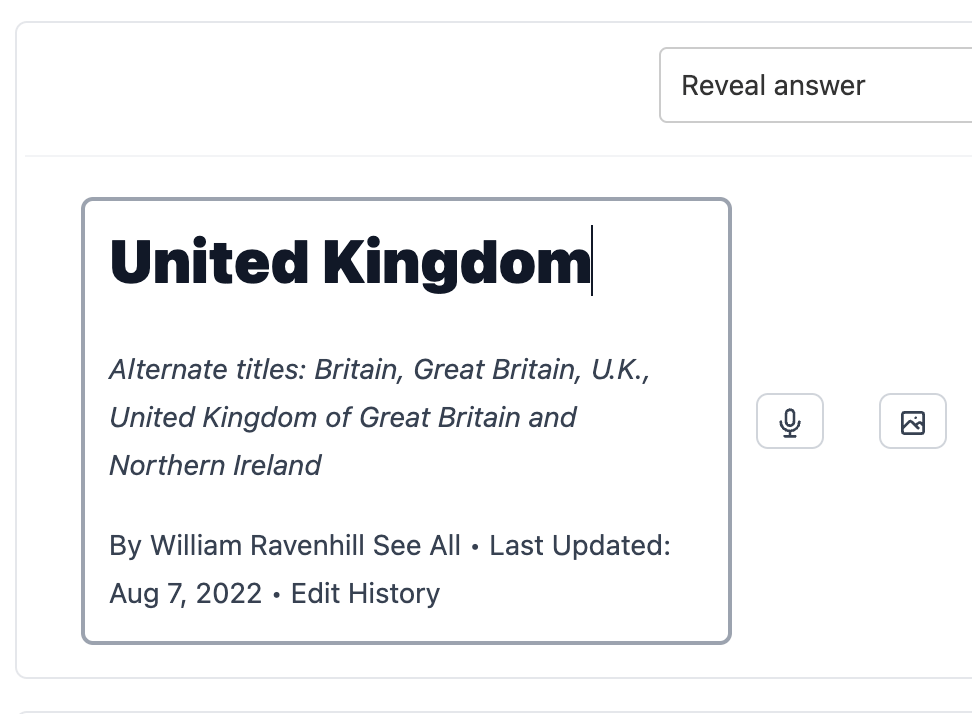Click 'United Kingdom of' in the second italic line

[x=231, y=417]
